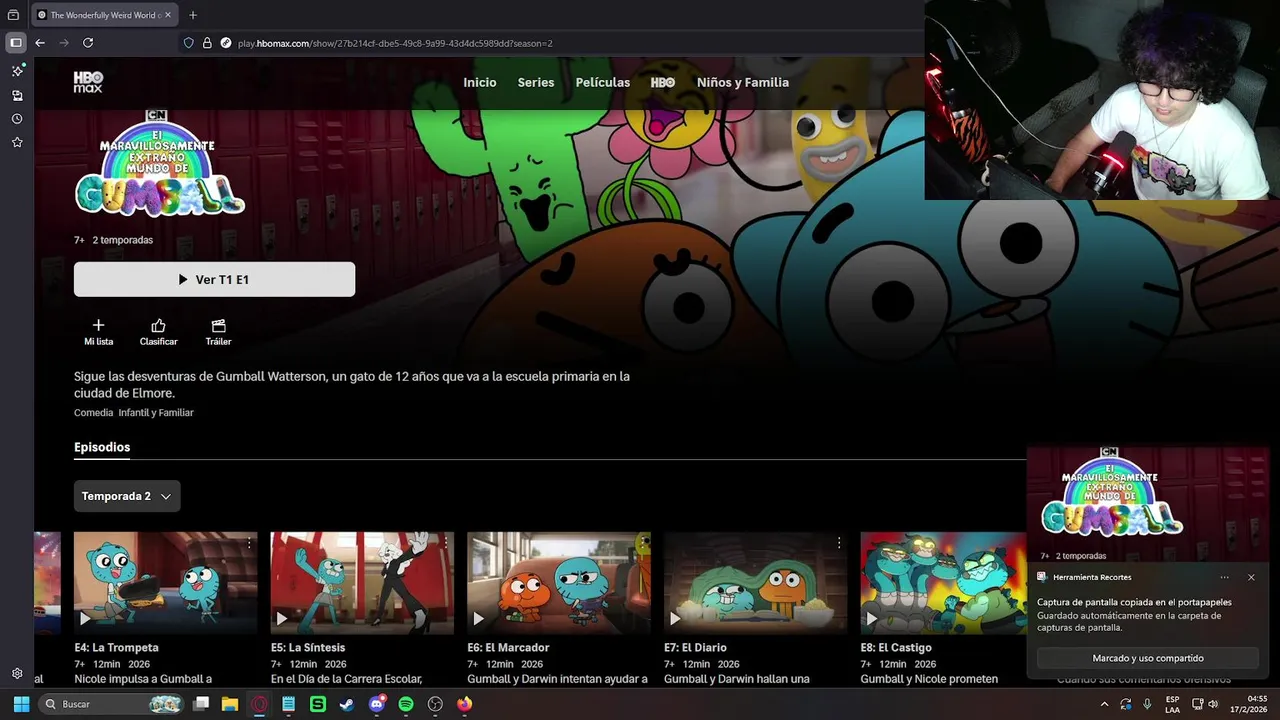Switch ESP LAA keyboard language
The height and width of the screenshot is (720, 1280).
pos(1172,704)
